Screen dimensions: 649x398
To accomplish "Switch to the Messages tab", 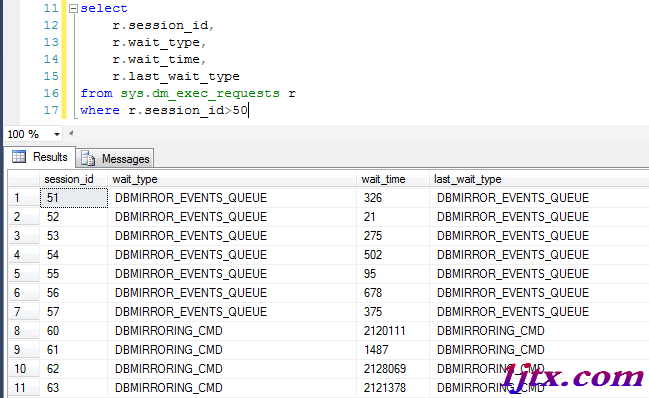I will tap(115, 158).
